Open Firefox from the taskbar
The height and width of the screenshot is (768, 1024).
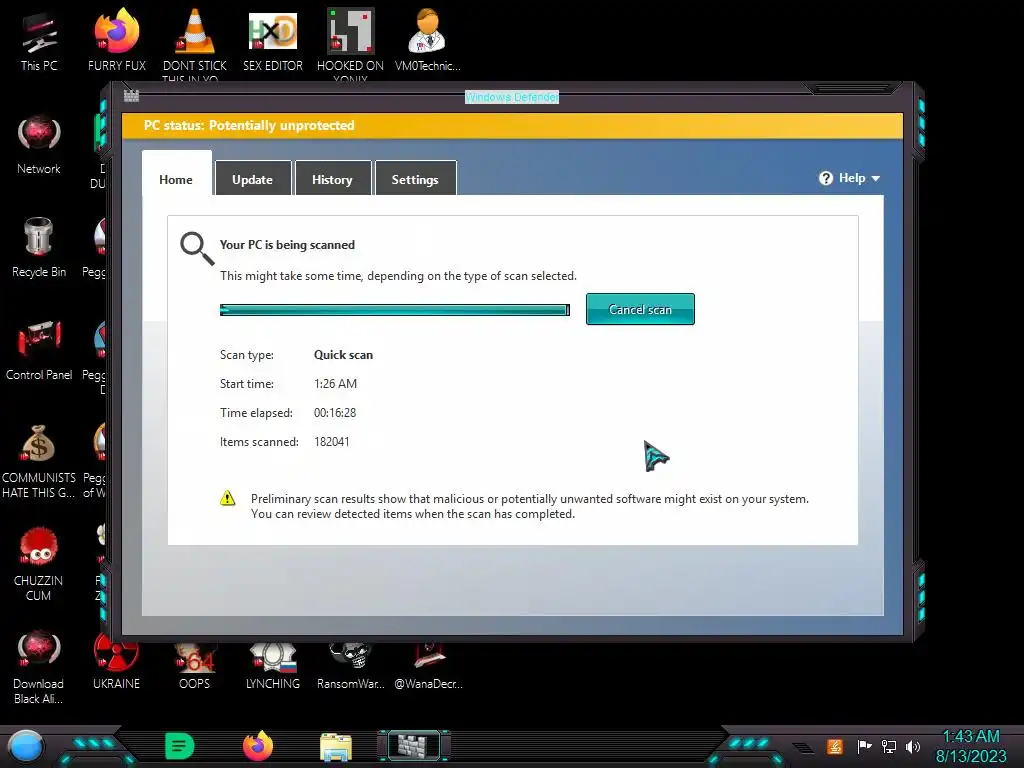point(258,746)
